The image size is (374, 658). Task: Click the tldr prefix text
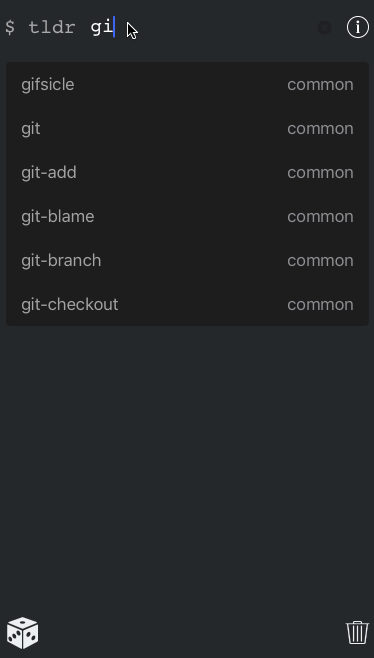click(x=52, y=28)
